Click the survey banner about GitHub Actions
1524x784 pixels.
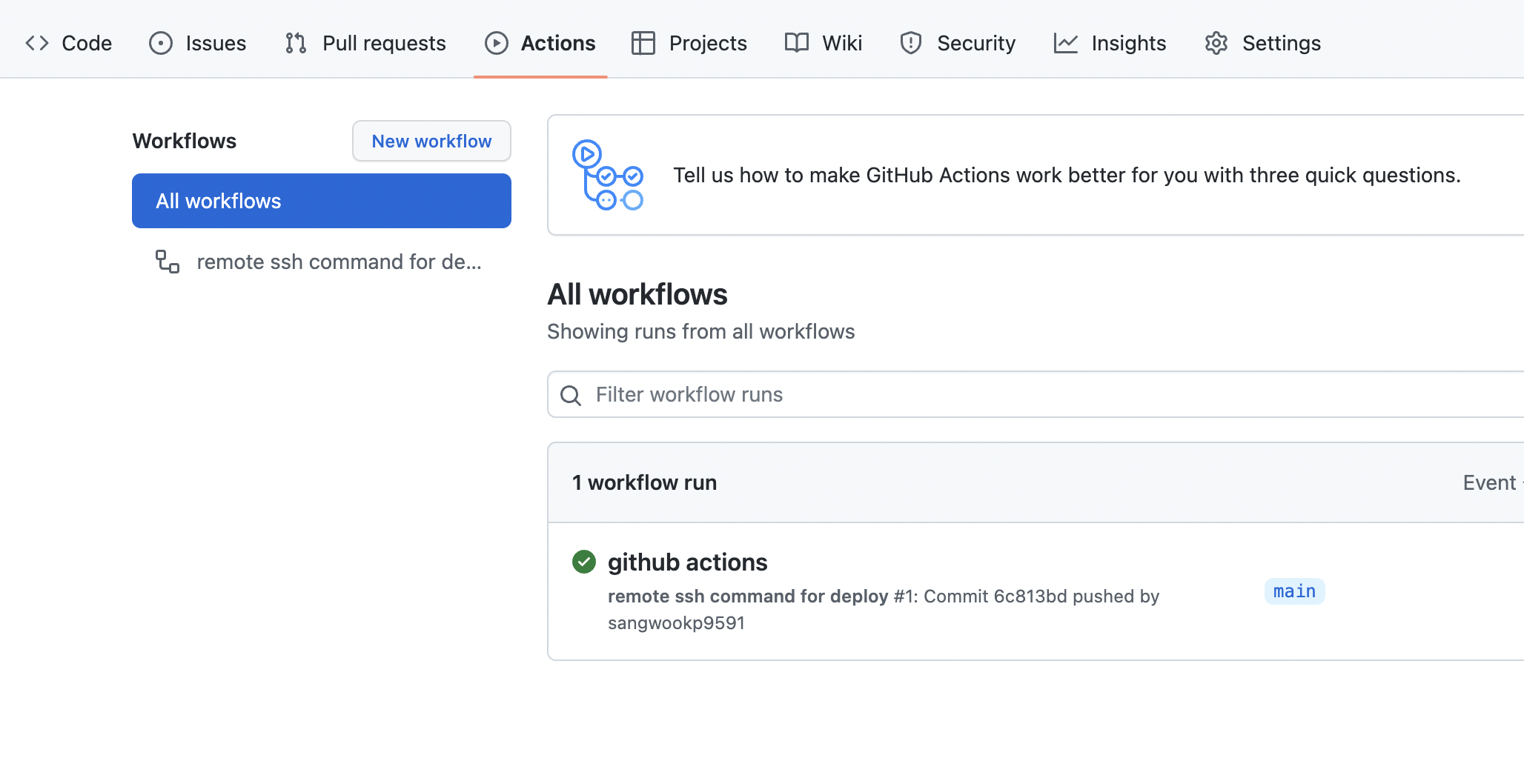(x=1035, y=175)
